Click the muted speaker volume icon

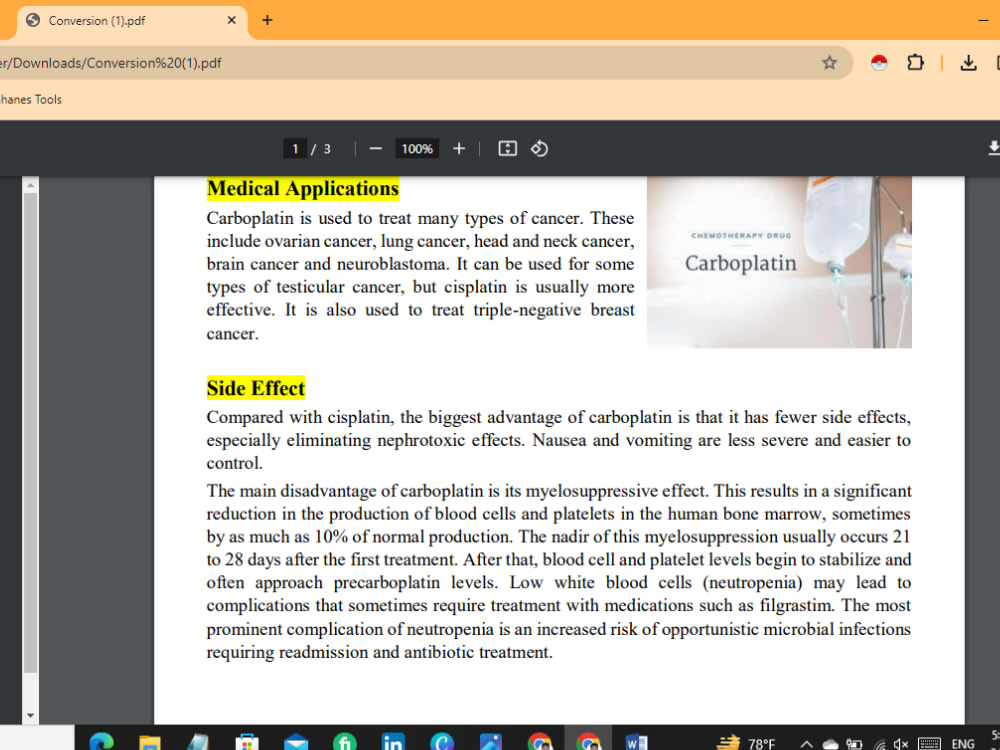point(901,744)
